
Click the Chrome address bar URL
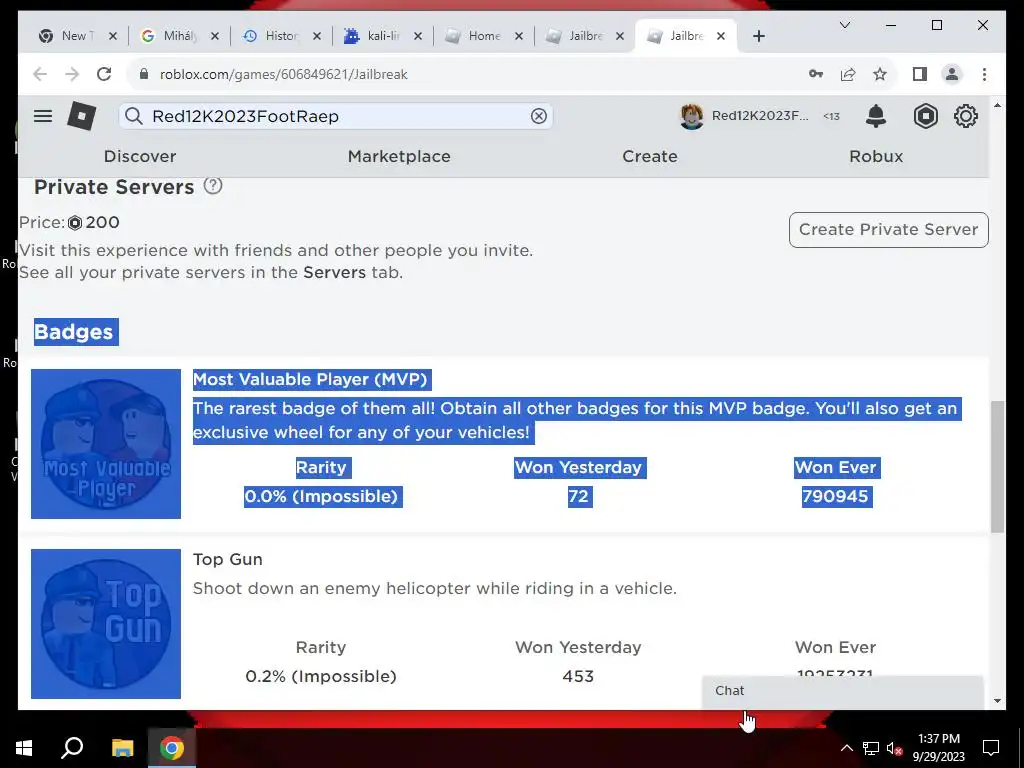(x=283, y=74)
